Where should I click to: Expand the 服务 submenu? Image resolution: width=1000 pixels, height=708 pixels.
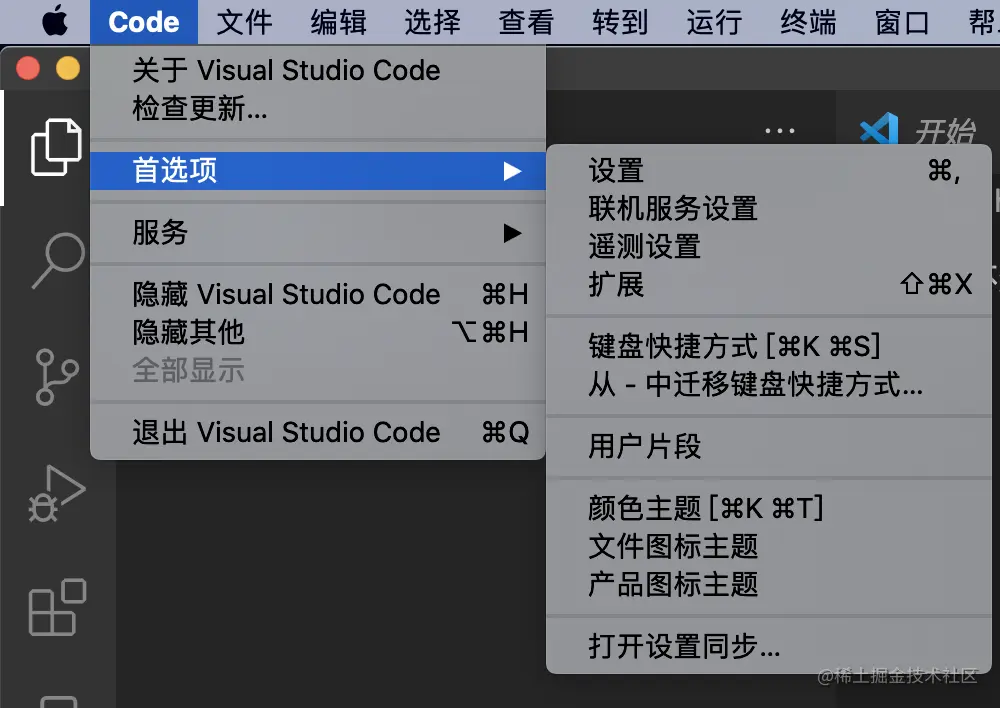[x=318, y=233]
